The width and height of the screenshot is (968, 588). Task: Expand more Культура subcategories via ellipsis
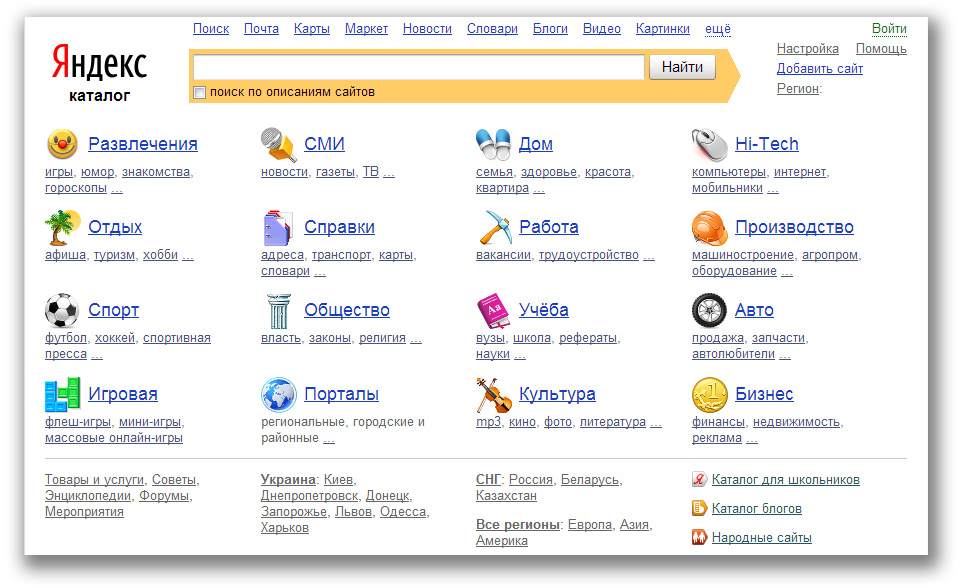click(x=656, y=421)
